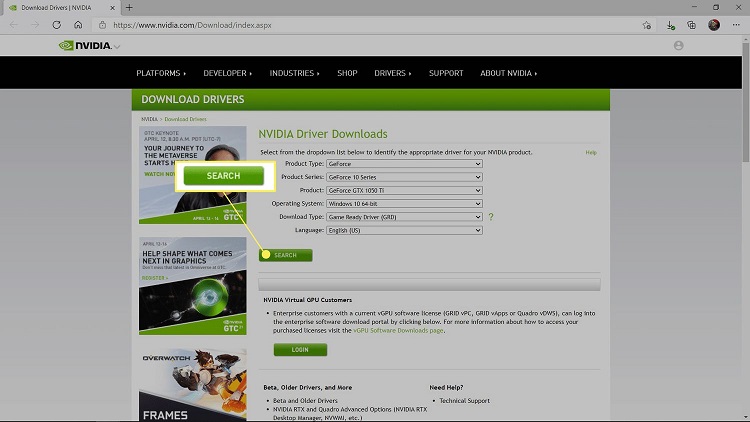Click NVIDIA breadcrumb link
Screen dimensions: 750x422
[x=149, y=119]
